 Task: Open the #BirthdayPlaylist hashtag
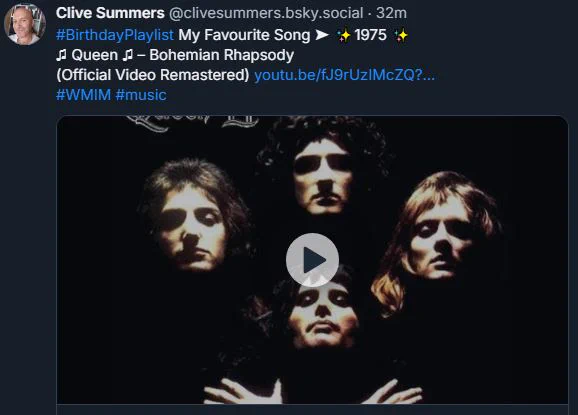(x=115, y=35)
